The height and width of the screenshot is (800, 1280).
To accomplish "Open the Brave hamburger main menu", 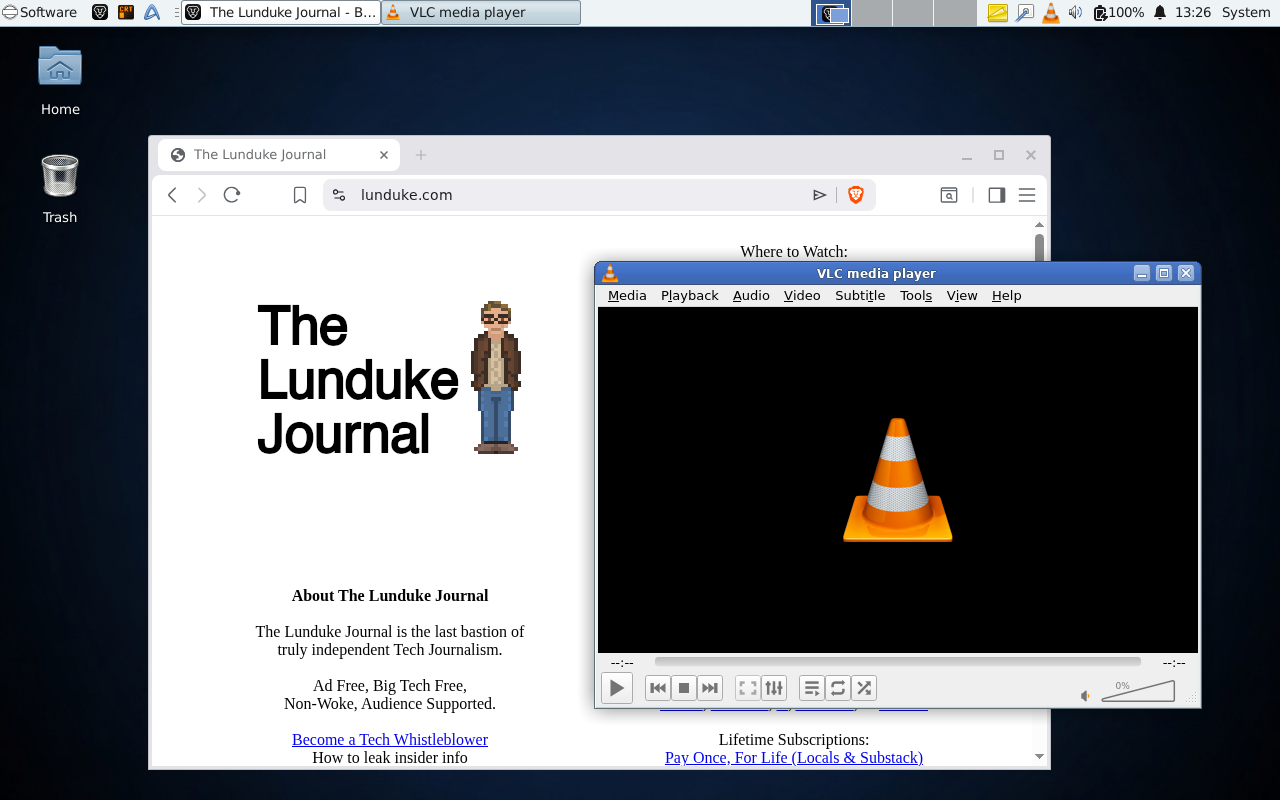I will 1027,195.
